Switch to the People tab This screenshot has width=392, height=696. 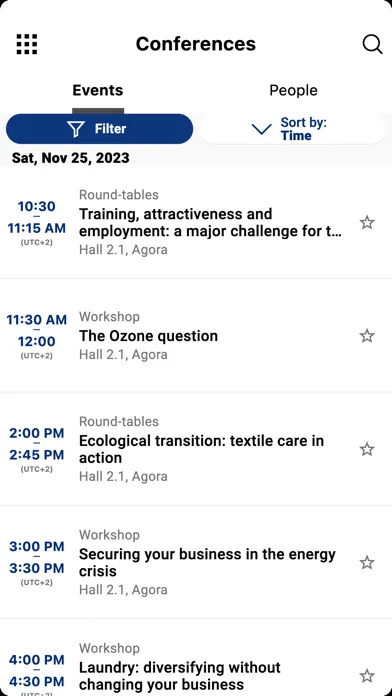click(293, 91)
